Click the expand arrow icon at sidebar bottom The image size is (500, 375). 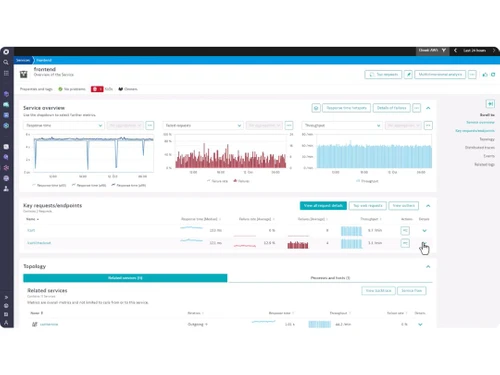pyautogui.click(x=6, y=297)
